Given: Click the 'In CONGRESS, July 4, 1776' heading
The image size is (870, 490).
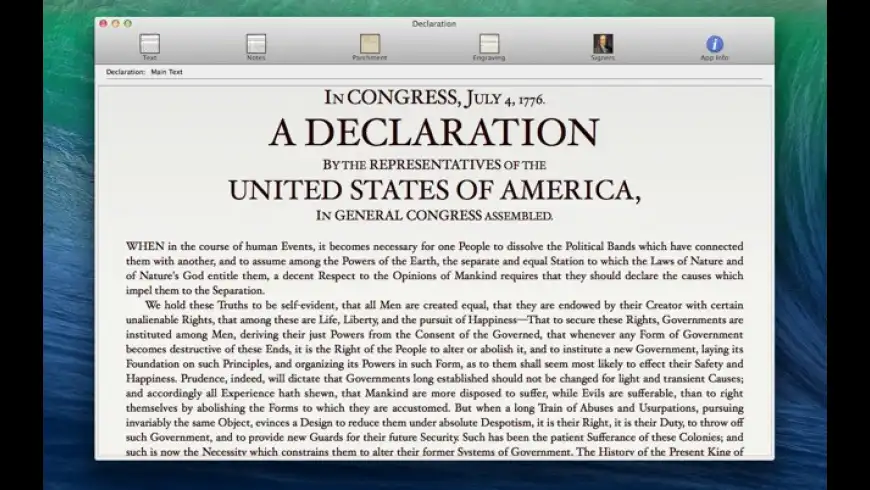Looking at the screenshot, I should click(x=434, y=98).
